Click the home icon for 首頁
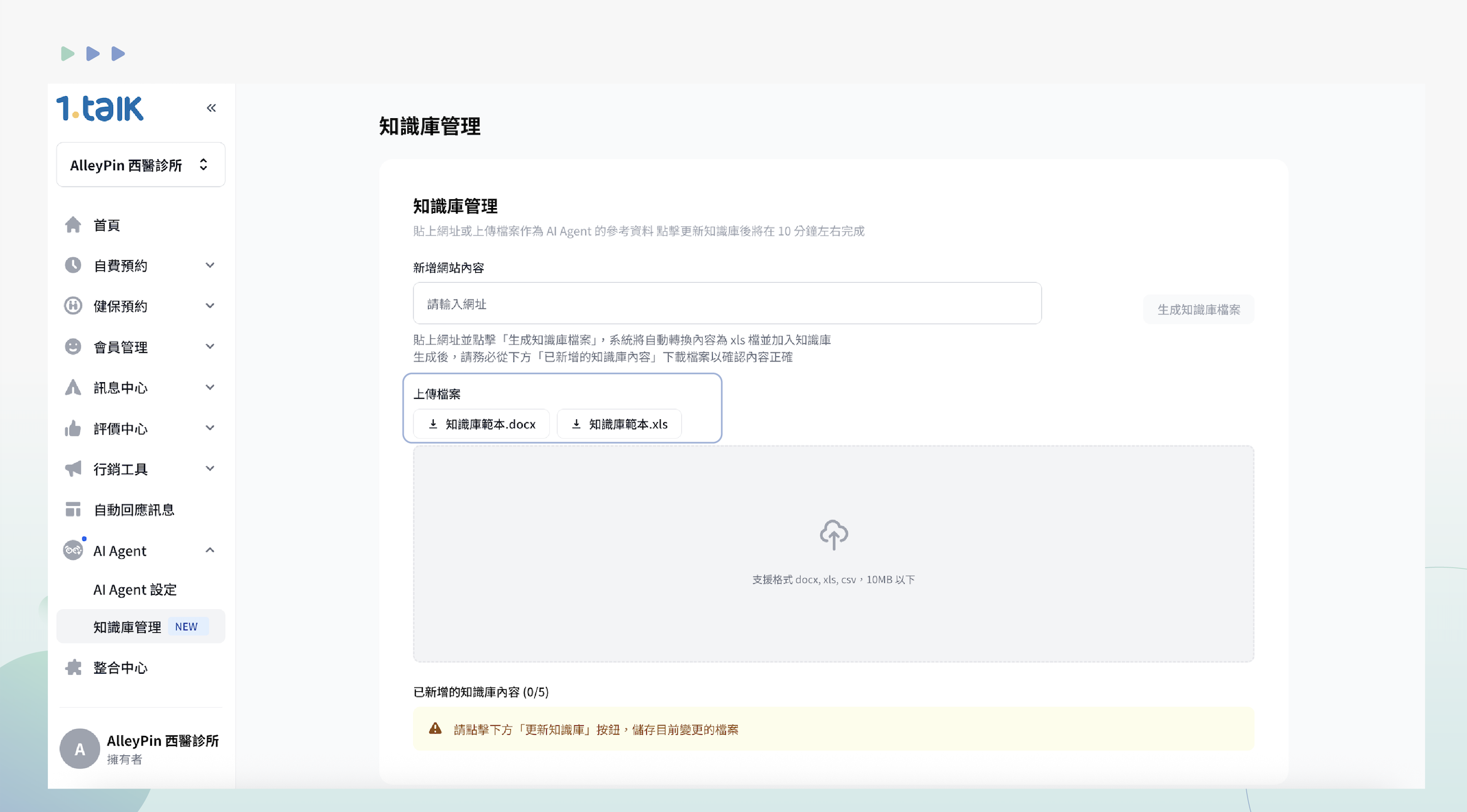Image resolution: width=1467 pixels, height=812 pixels. [73, 225]
